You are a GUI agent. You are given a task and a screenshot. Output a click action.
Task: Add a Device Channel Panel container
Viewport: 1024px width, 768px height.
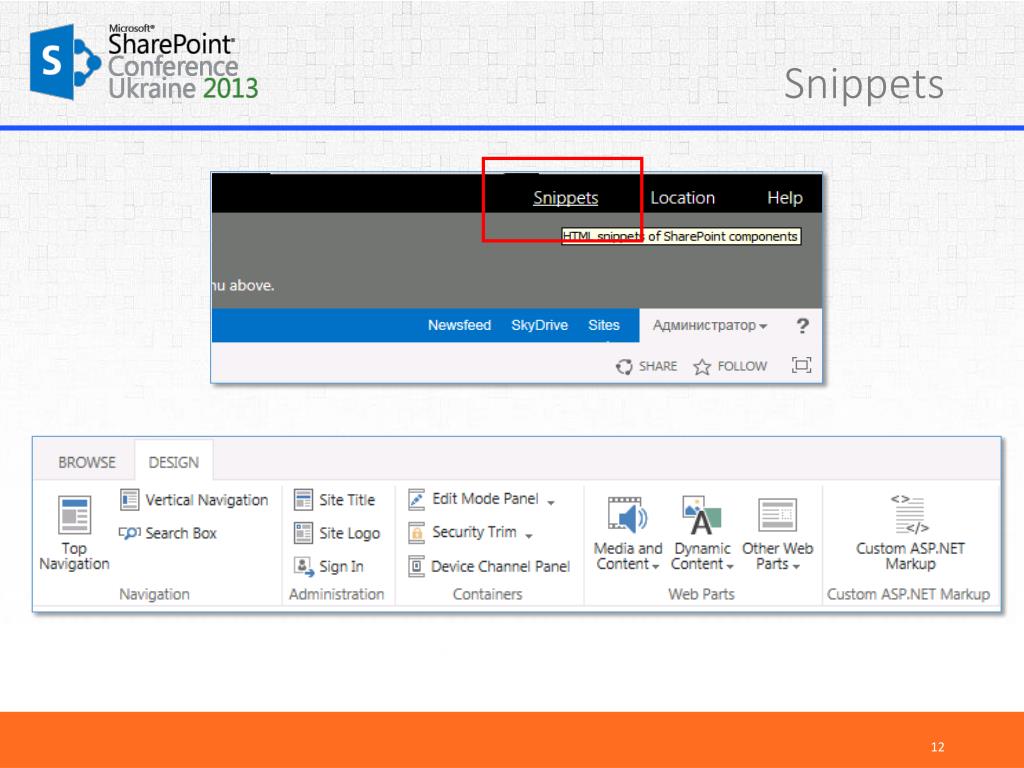pyautogui.click(x=488, y=566)
